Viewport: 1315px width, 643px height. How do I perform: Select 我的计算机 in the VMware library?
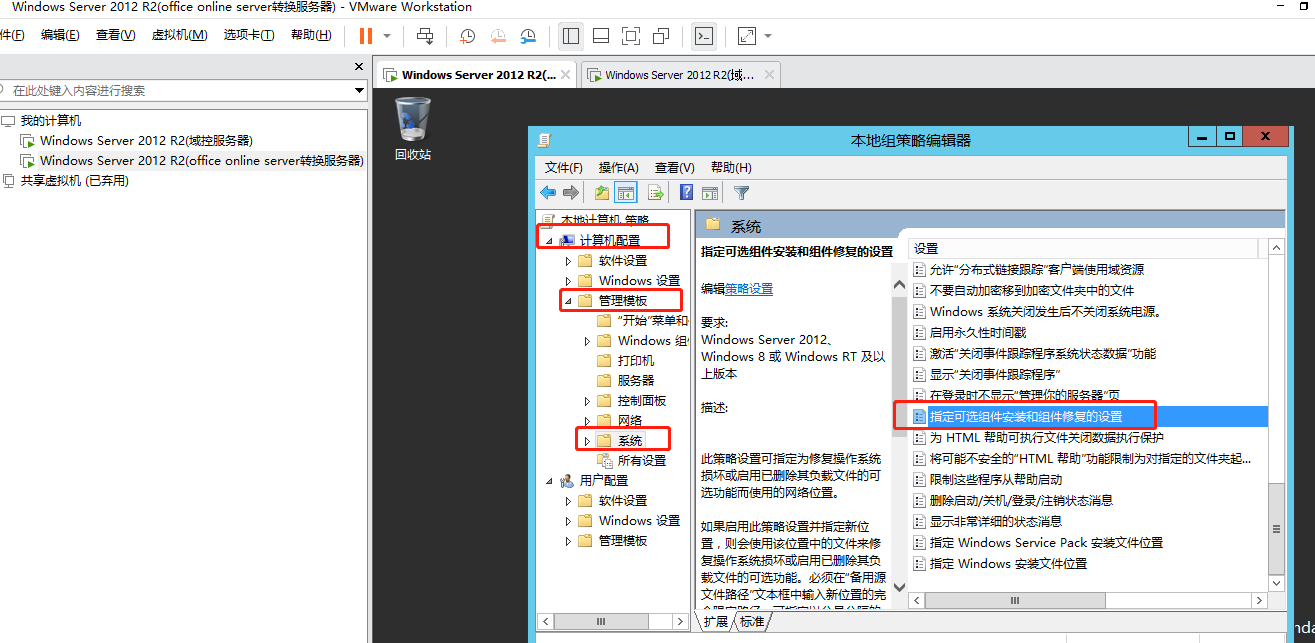coord(51,120)
